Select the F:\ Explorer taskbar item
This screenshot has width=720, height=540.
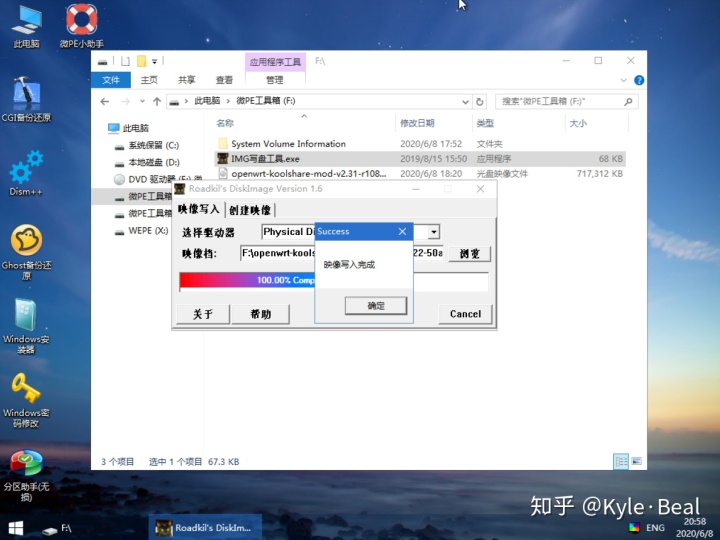[57, 529]
